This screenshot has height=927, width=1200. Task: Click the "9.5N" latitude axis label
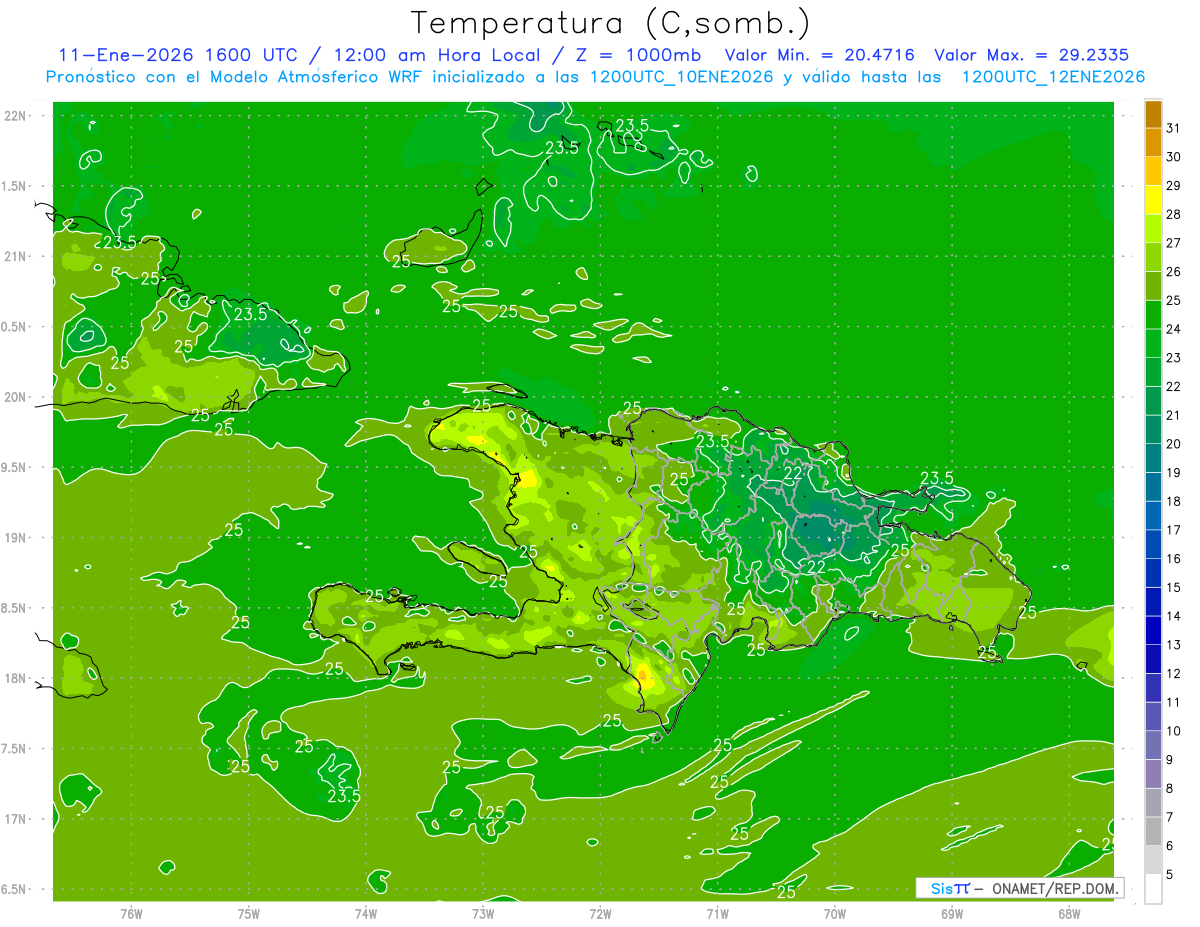point(15,467)
